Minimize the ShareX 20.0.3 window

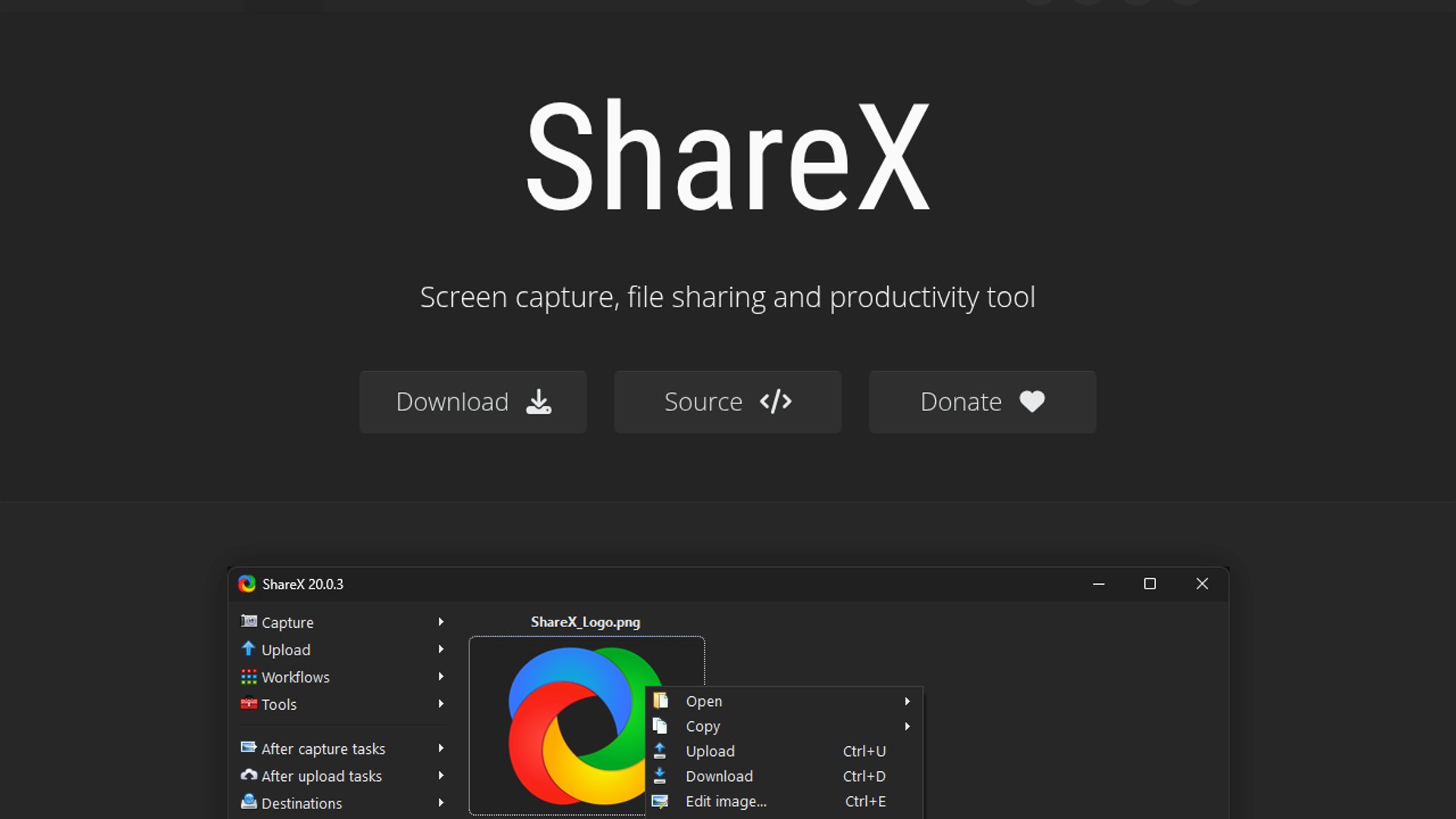(1098, 584)
